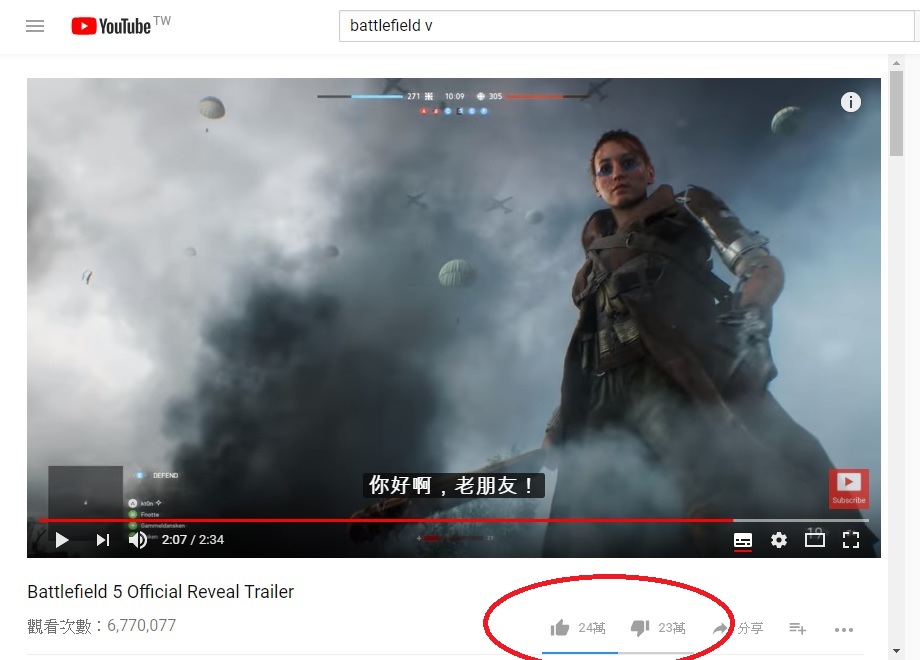Screen dimensions: 920x660
Task: Play the video
Action: point(62,540)
